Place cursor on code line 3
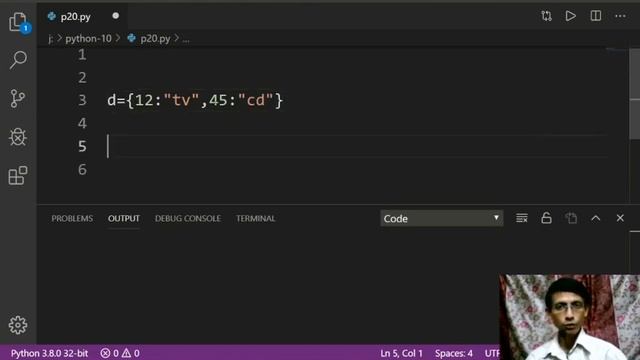Viewport: 640px width, 360px height. [x=195, y=100]
